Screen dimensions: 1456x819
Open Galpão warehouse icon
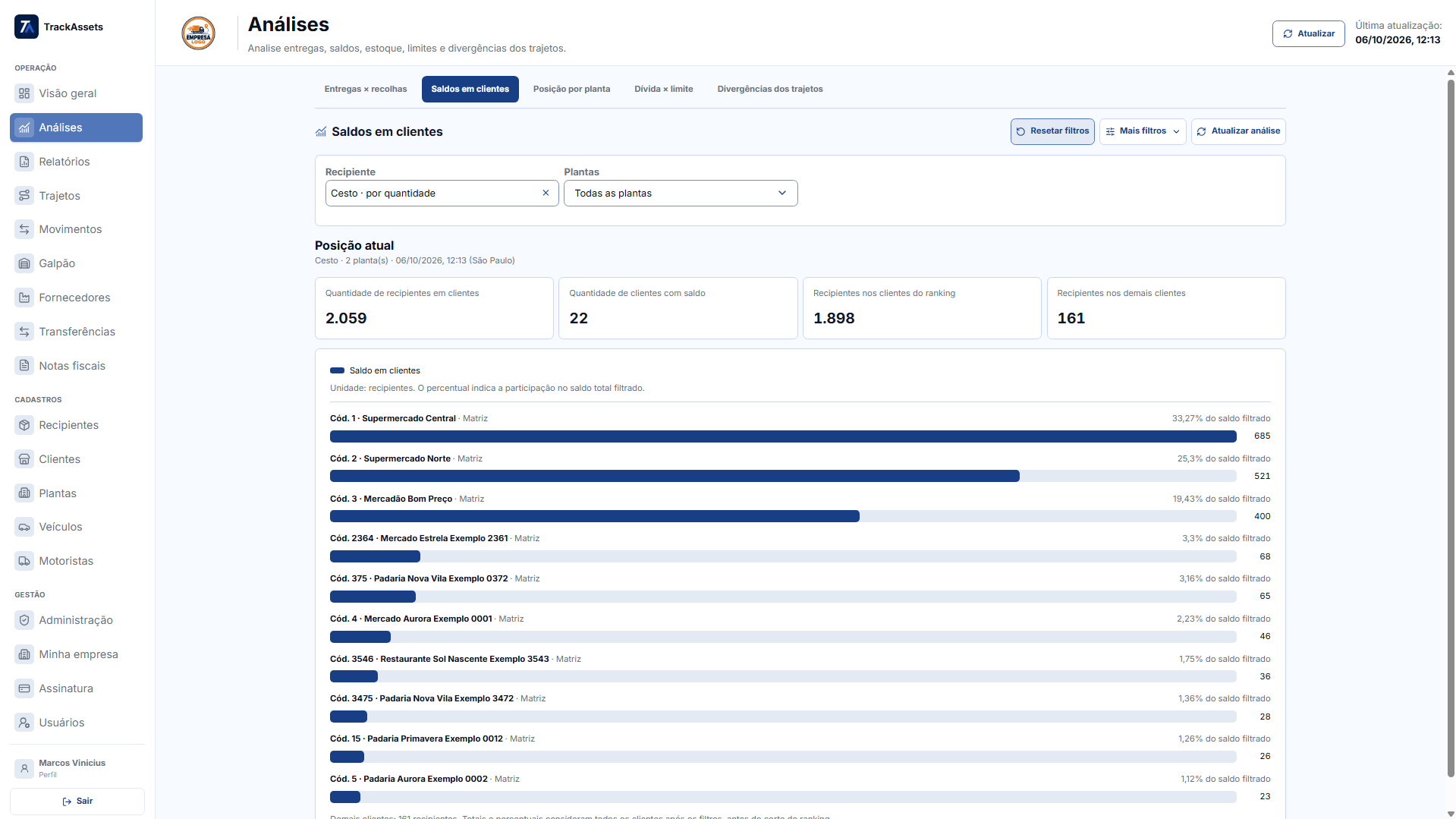(24, 263)
